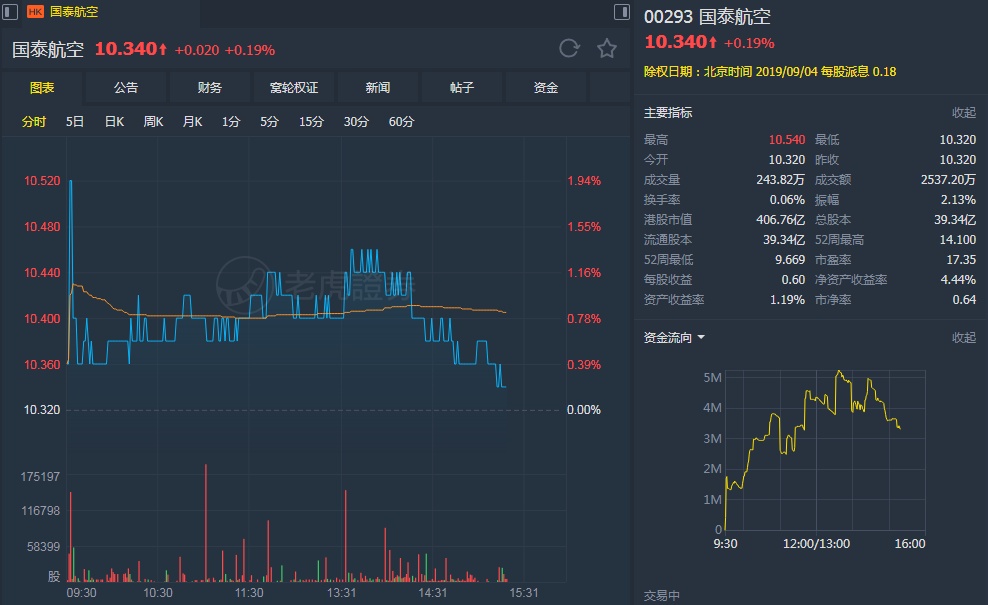Toggle the right panel layout icon
This screenshot has width=988, height=605.
coord(621,12)
